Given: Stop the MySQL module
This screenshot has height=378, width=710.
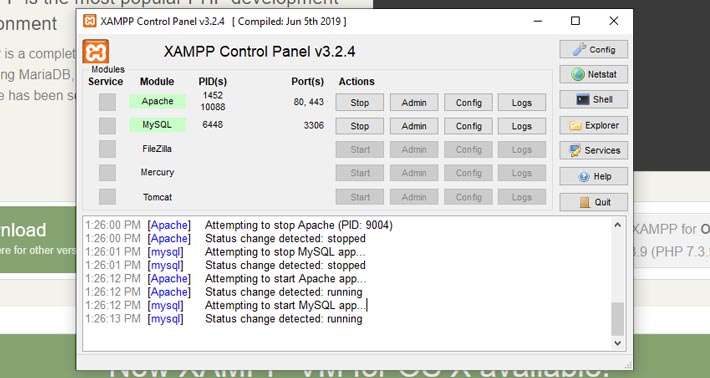Looking at the screenshot, I should pyautogui.click(x=360, y=126).
